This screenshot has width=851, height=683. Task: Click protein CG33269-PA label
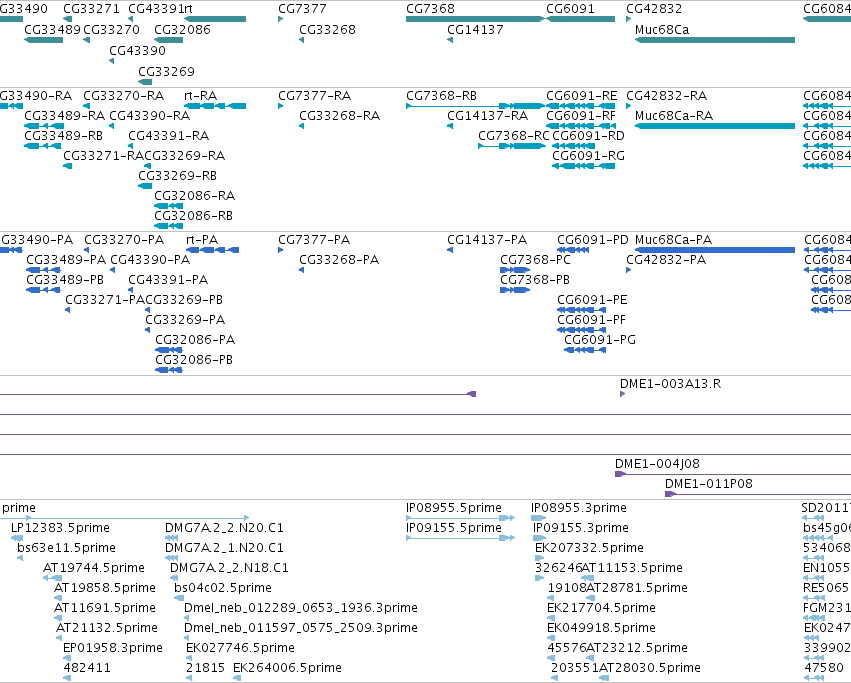click(x=185, y=320)
